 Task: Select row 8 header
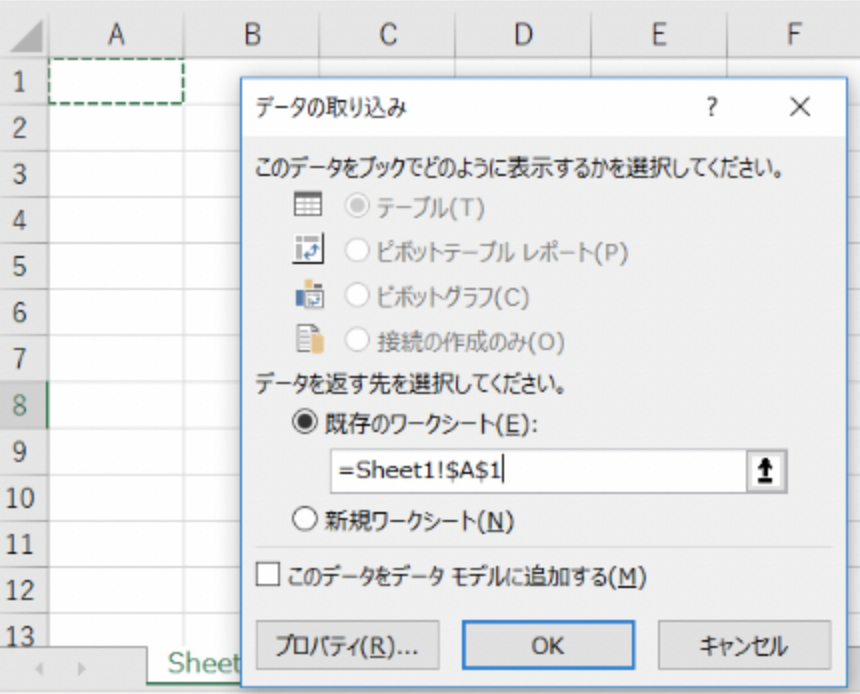21,405
